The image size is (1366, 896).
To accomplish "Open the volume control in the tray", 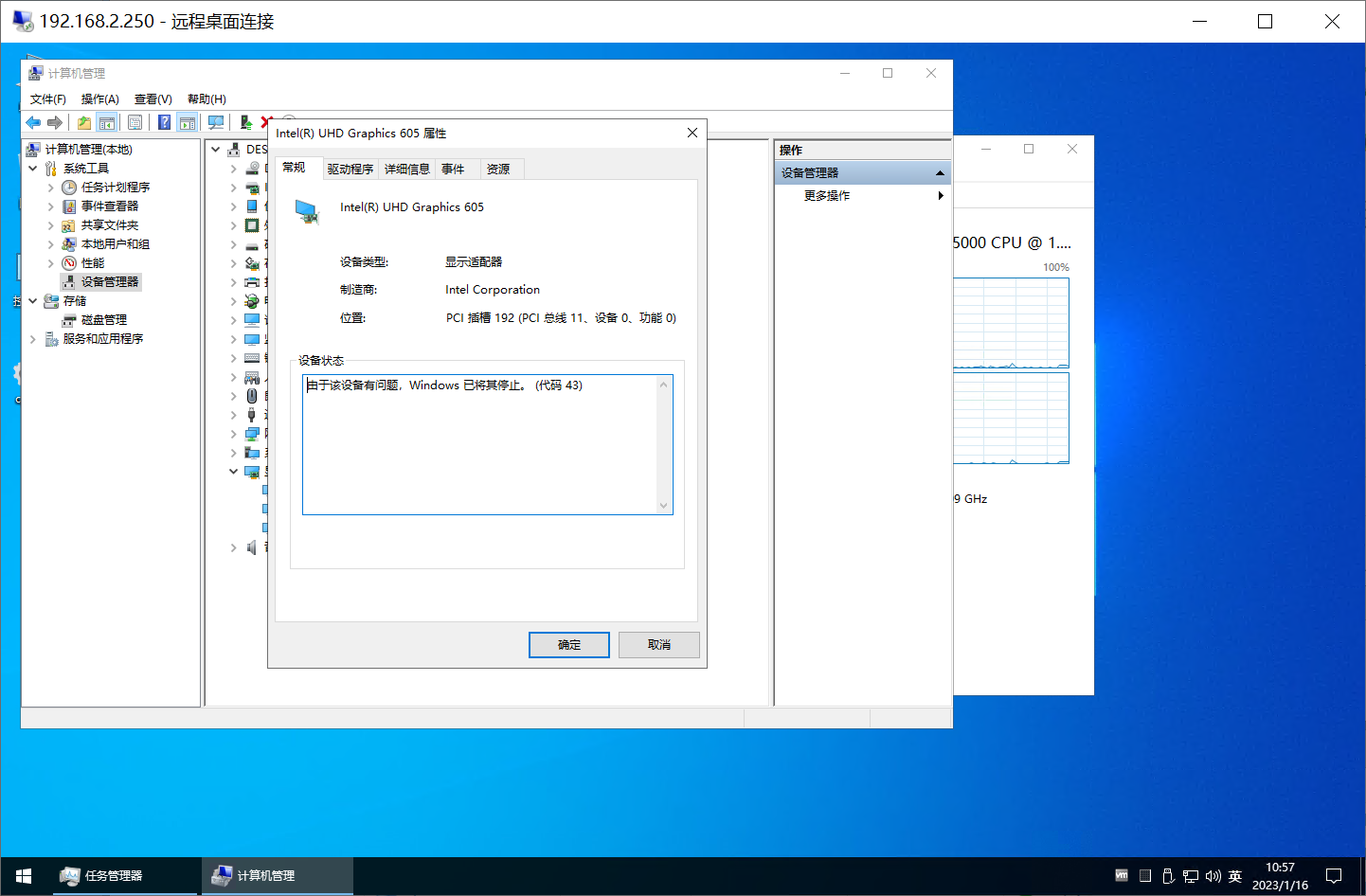I will click(x=1213, y=876).
